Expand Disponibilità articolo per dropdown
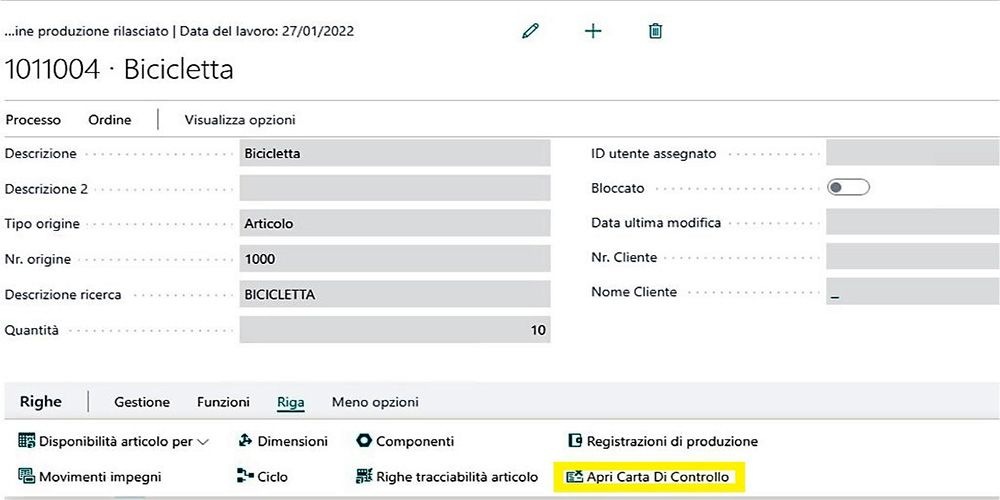1000x500 pixels. (x=114, y=441)
